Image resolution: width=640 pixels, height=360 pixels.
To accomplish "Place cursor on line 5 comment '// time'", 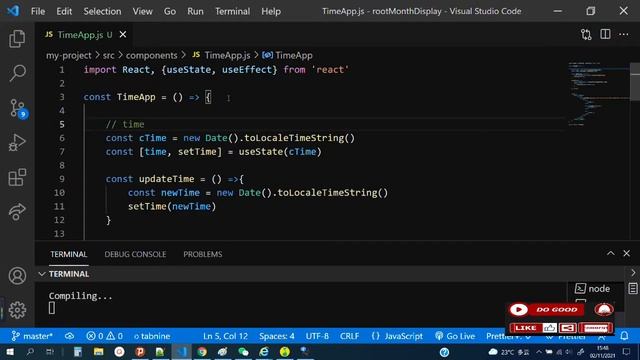I will point(125,124).
